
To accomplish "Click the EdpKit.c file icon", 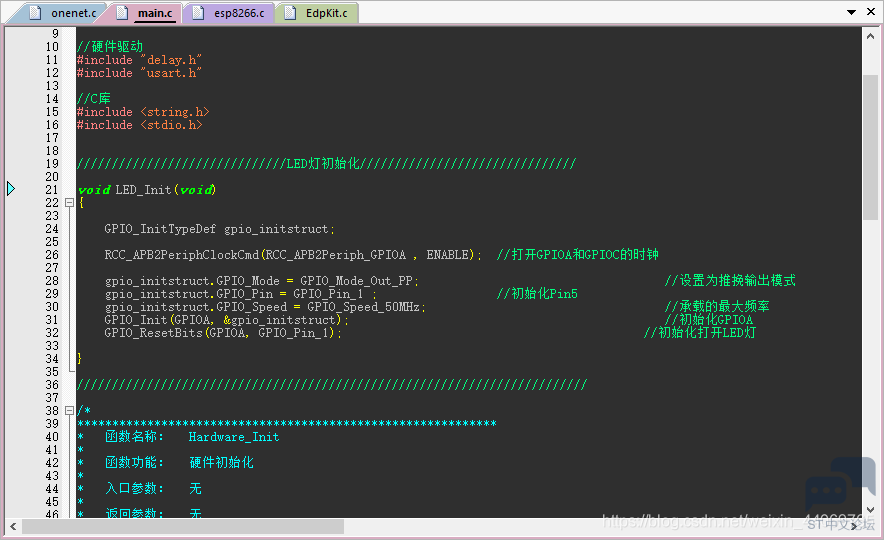I will (290, 12).
